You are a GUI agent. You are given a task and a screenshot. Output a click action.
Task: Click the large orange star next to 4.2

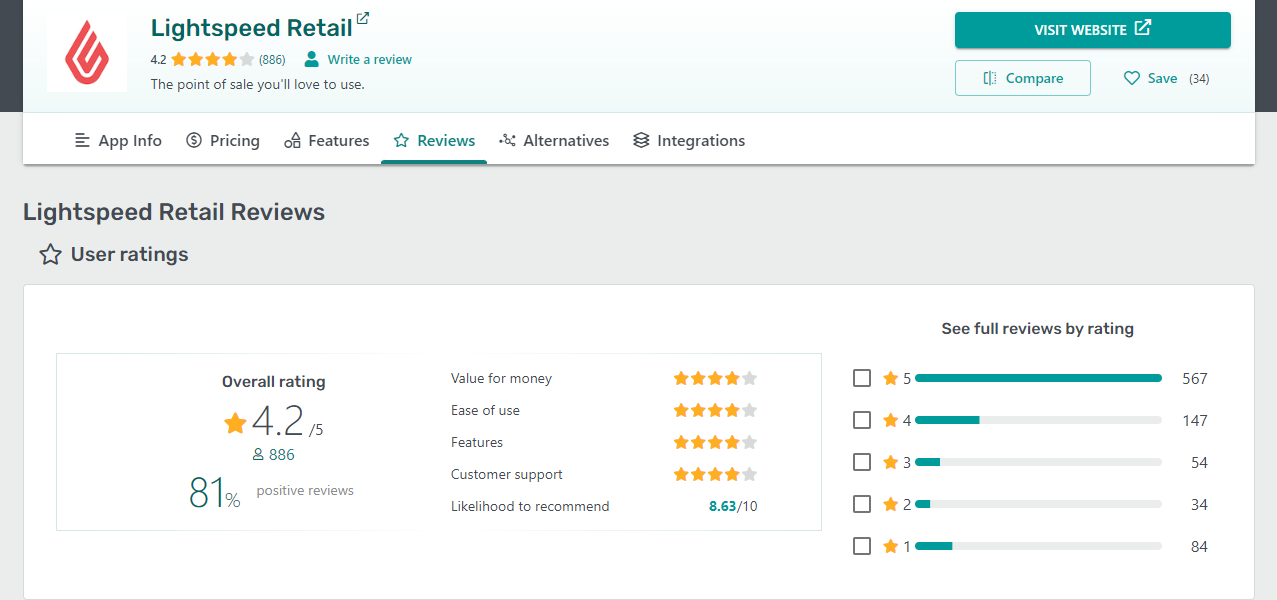235,423
